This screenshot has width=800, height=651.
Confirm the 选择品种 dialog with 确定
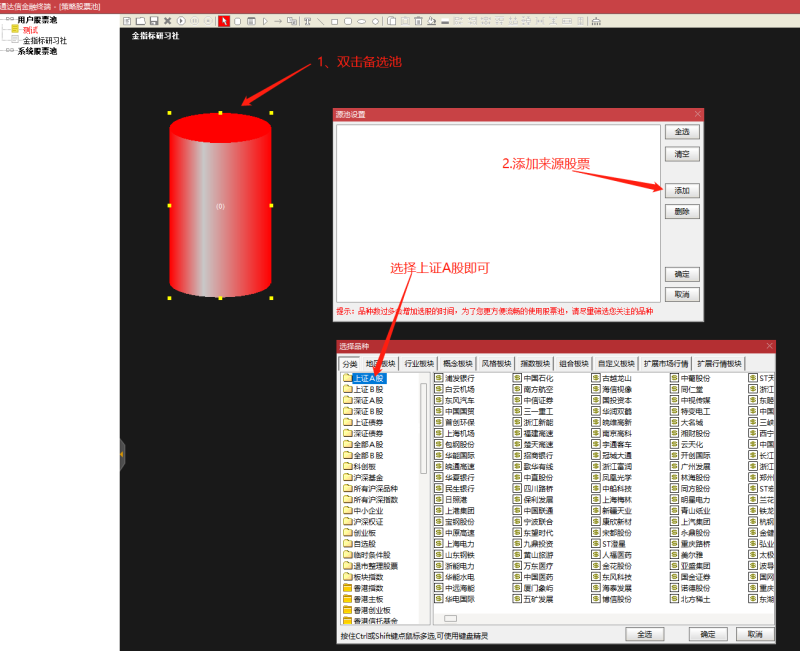(x=708, y=634)
